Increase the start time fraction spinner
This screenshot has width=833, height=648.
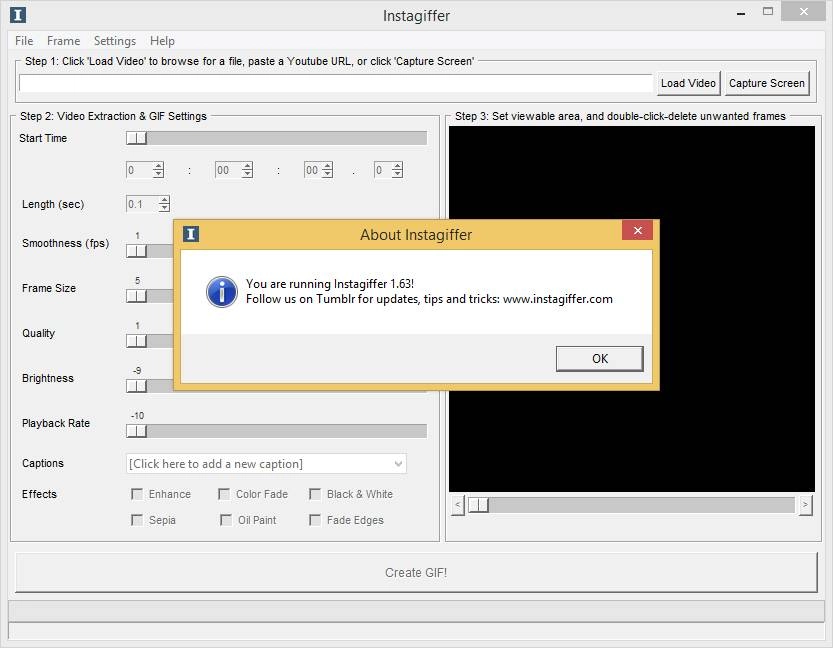coord(397,166)
